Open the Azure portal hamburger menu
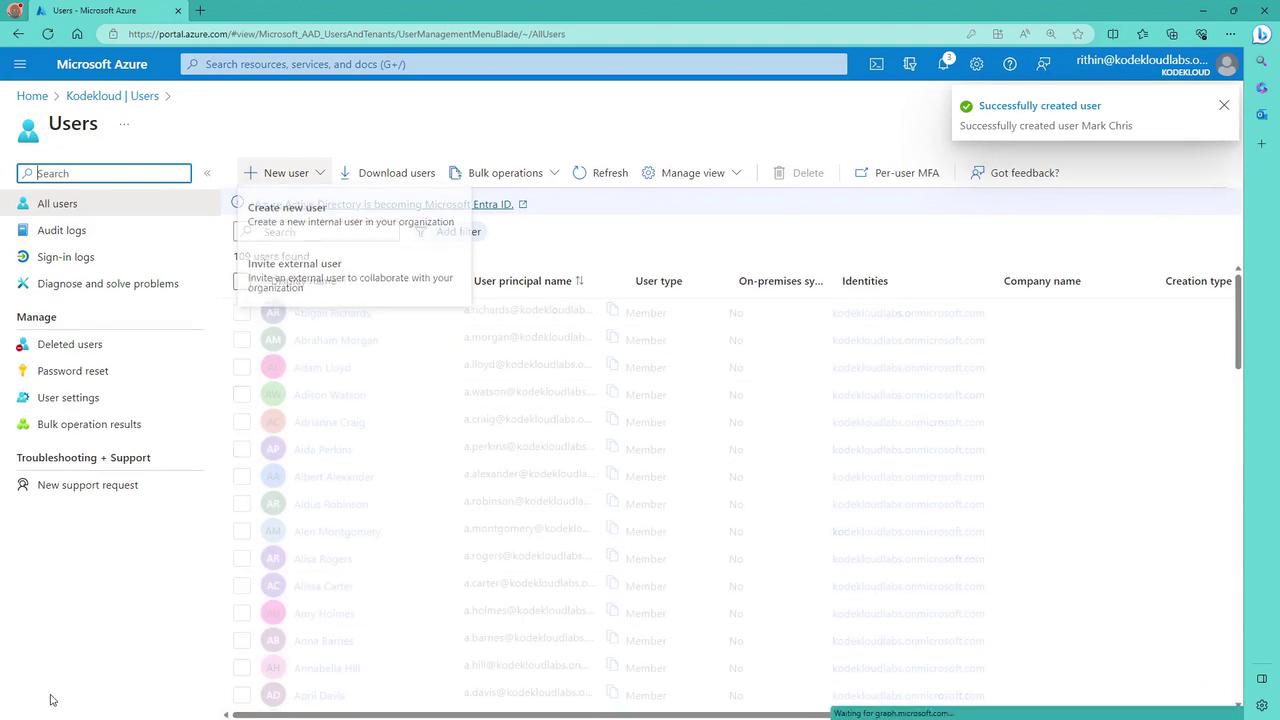1280x720 pixels. point(20,64)
